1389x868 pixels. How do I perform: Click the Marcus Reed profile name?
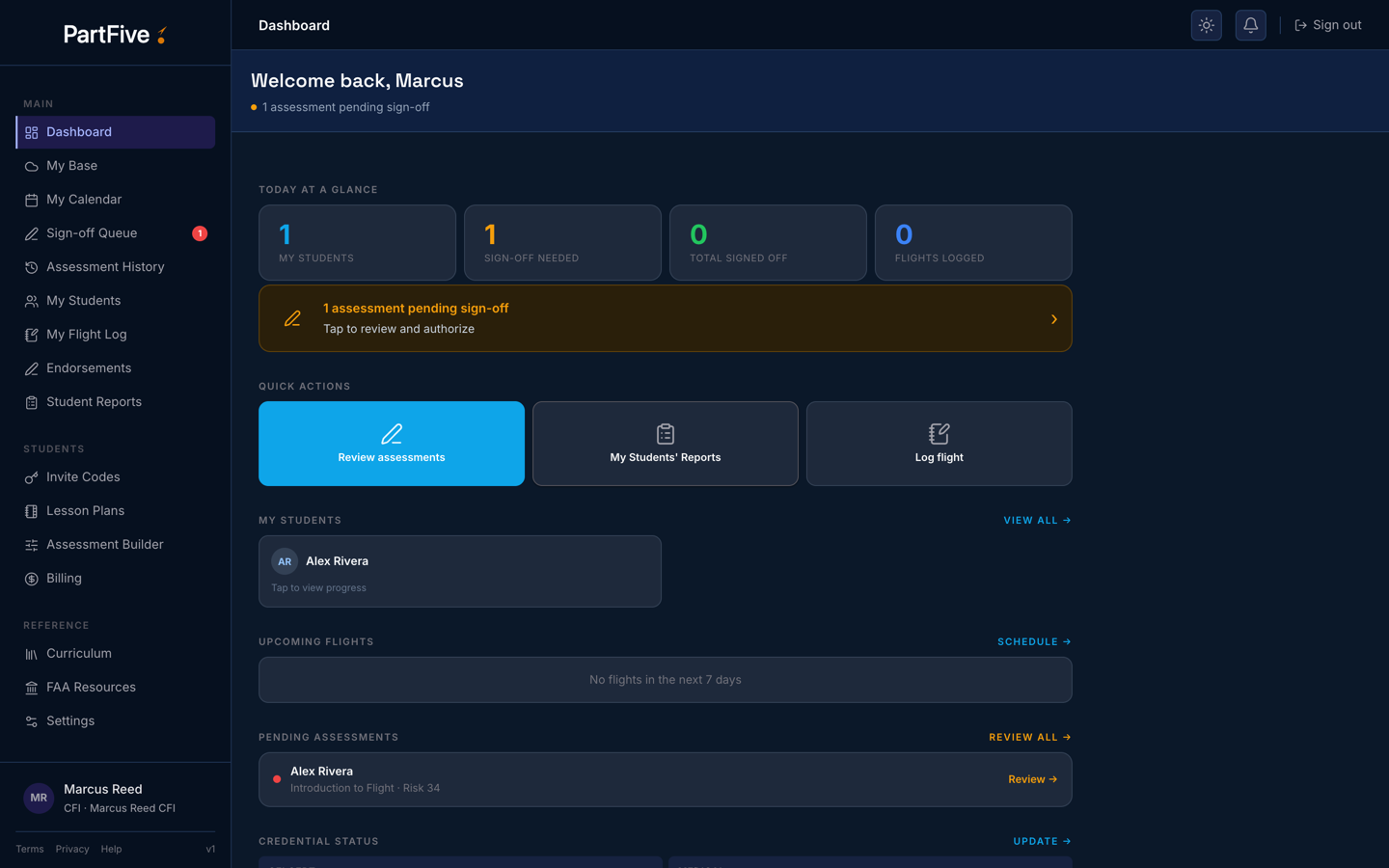tap(103, 789)
